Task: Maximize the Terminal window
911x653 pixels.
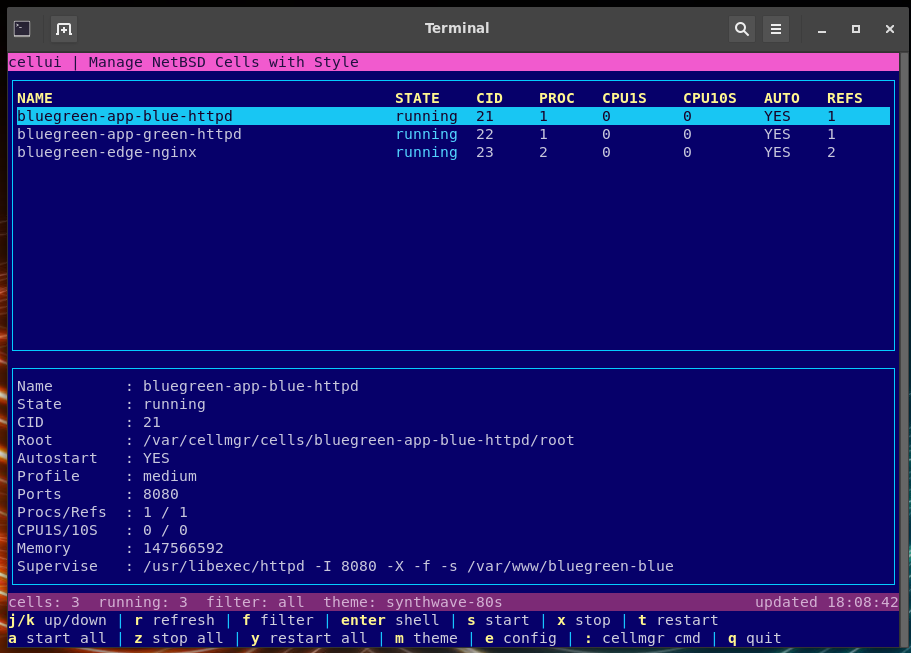Action: [856, 29]
